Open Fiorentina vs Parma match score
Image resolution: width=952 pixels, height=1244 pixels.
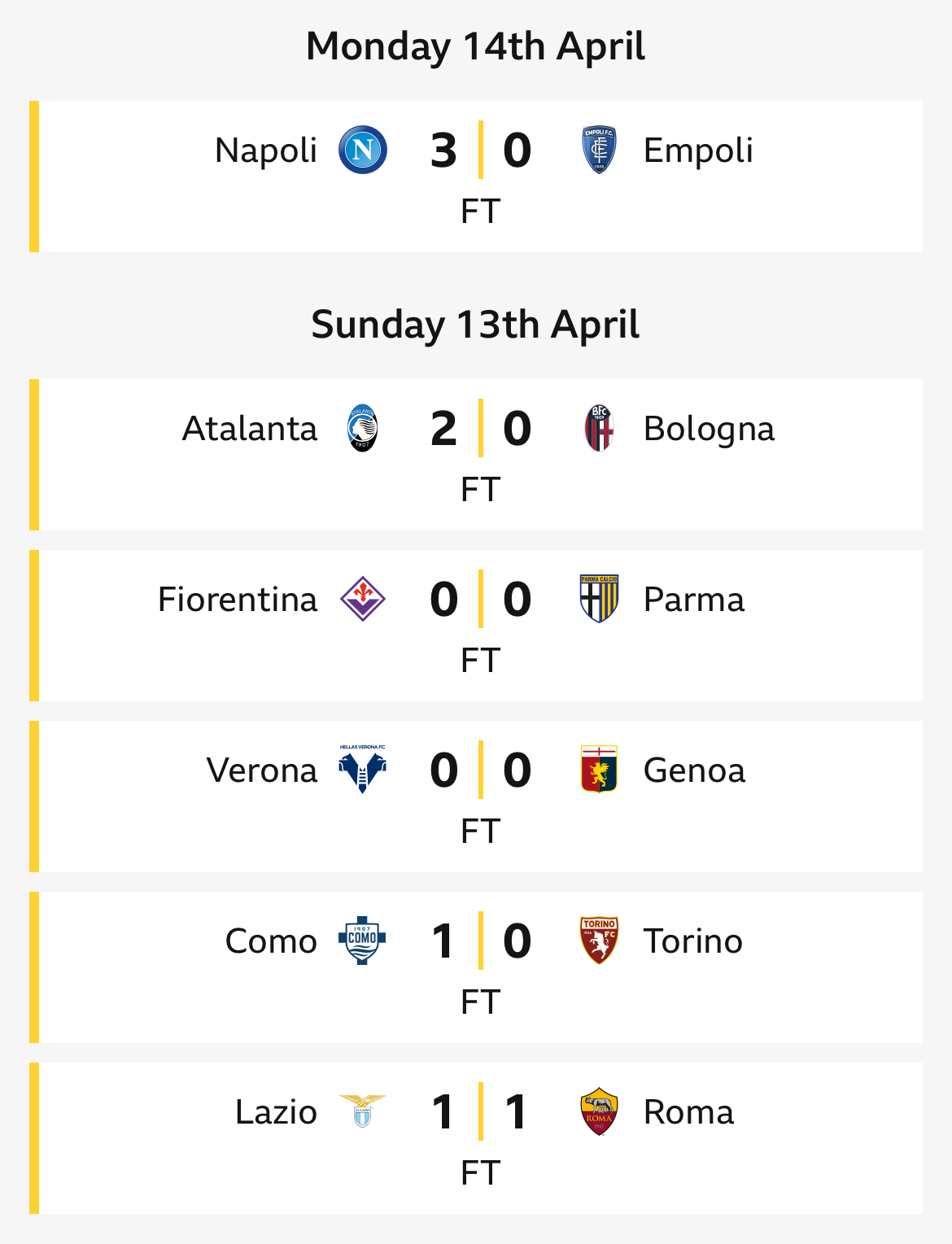480,599
